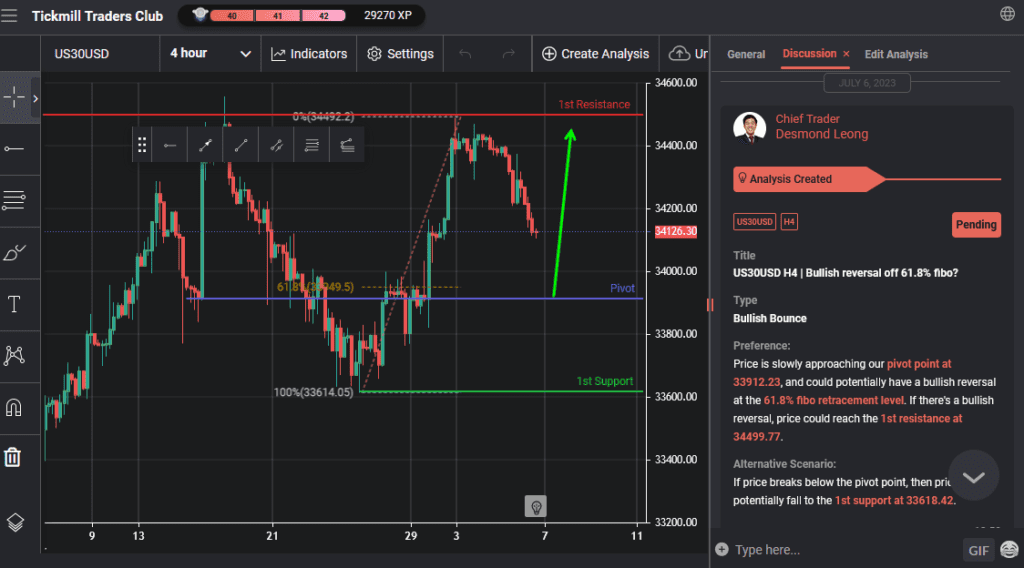Switch to the General tab
The image size is (1024, 568).
[x=746, y=54]
